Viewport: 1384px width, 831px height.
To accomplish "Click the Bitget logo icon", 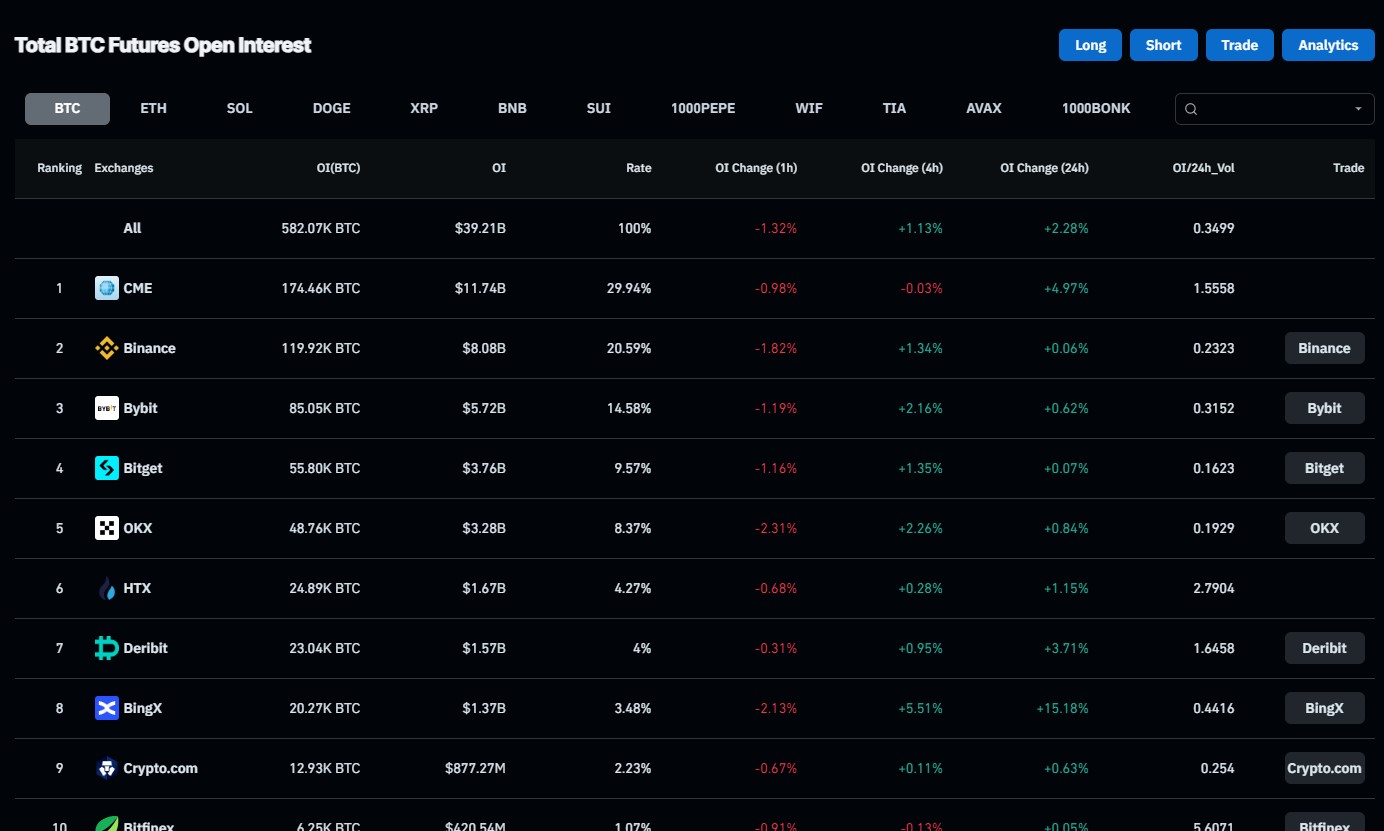I will tap(107, 468).
